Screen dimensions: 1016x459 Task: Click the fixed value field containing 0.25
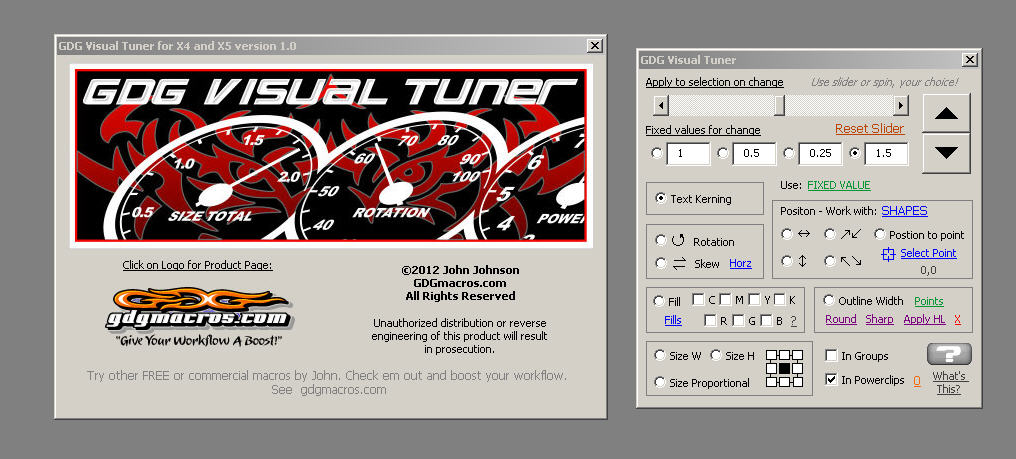pyautogui.click(x=820, y=154)
